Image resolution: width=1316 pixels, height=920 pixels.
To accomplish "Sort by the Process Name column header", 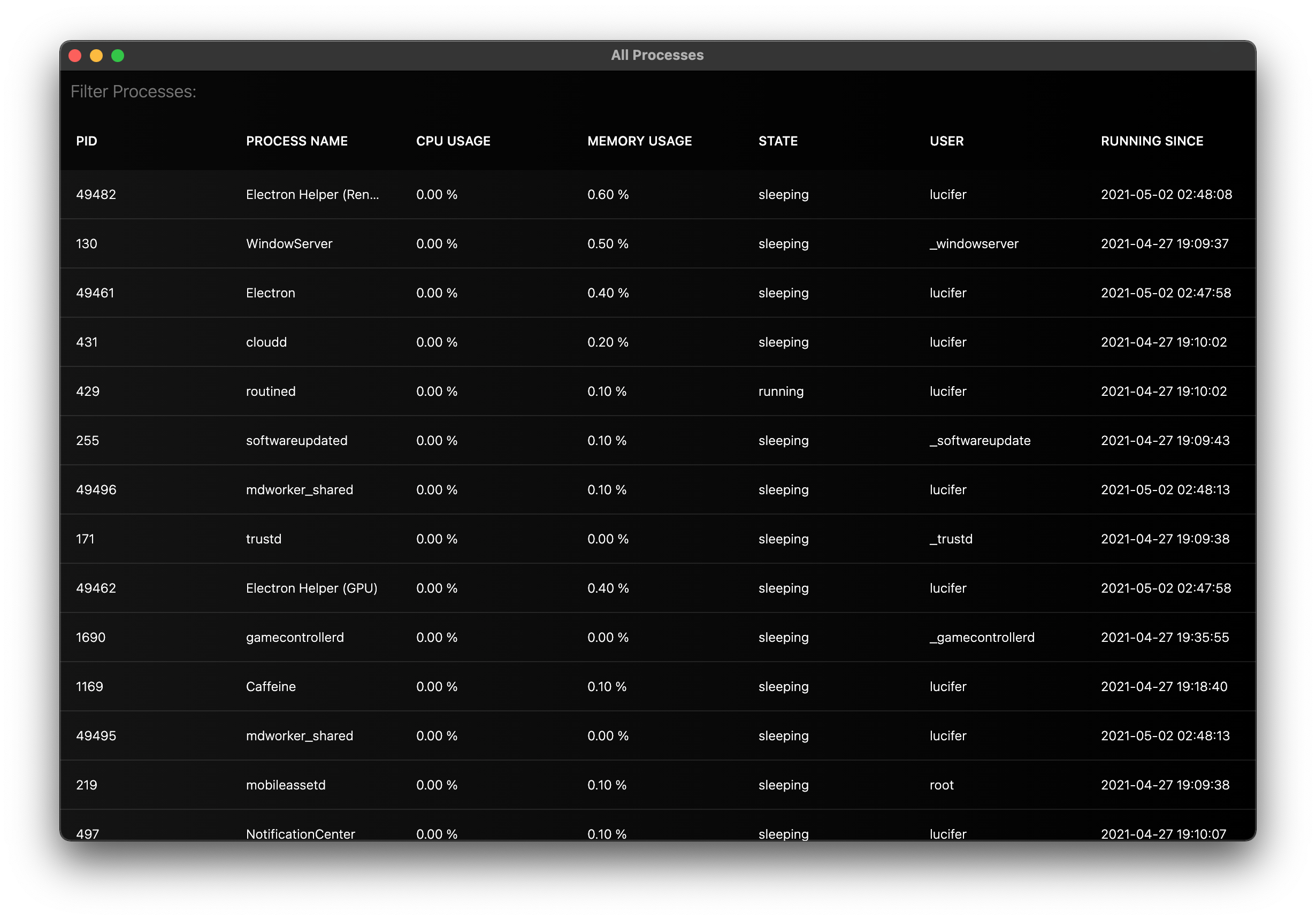I will click(297, 141).
